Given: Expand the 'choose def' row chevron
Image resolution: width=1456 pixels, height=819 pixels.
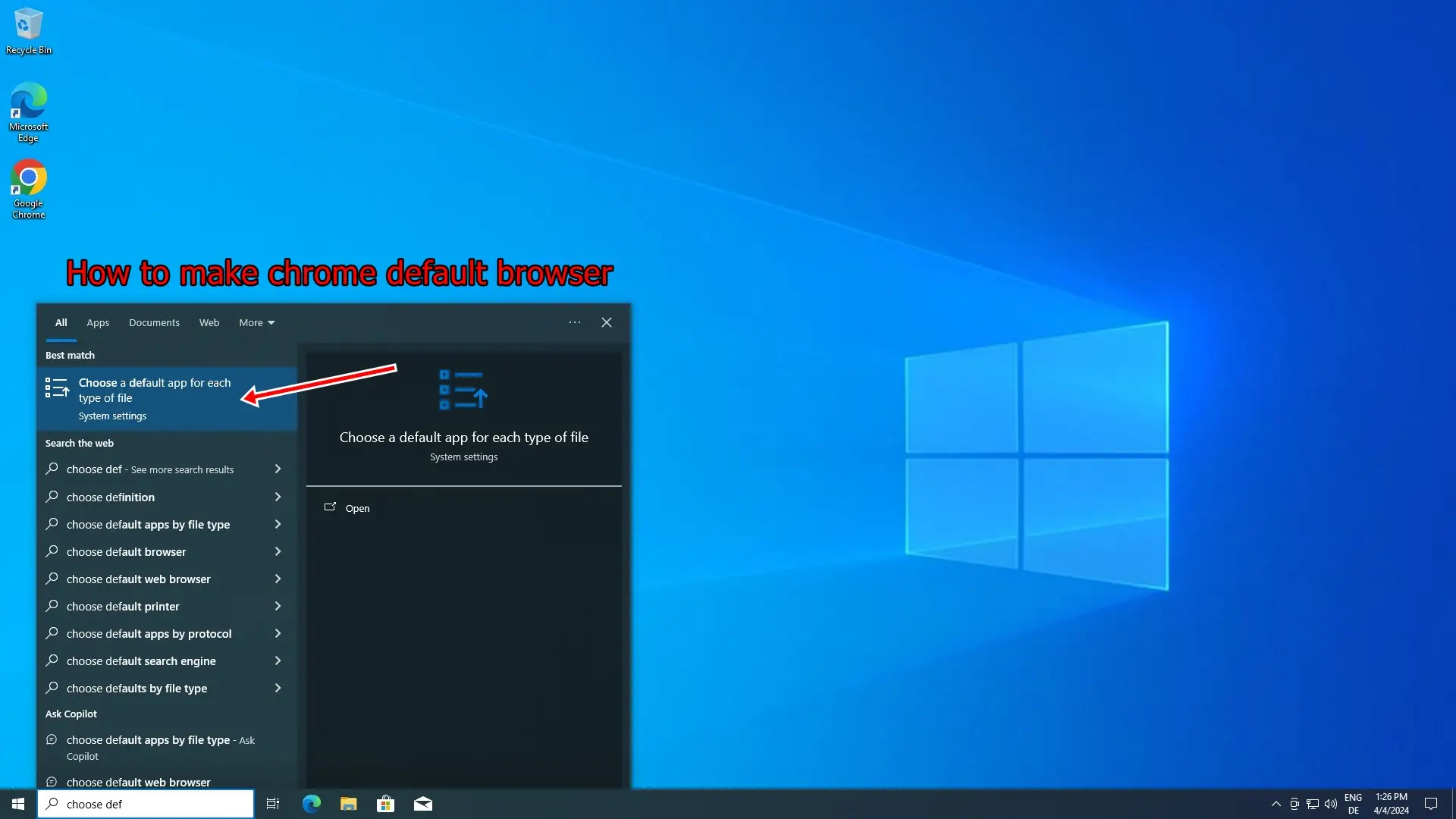Looking at the screenshot, I should (278, 469).
